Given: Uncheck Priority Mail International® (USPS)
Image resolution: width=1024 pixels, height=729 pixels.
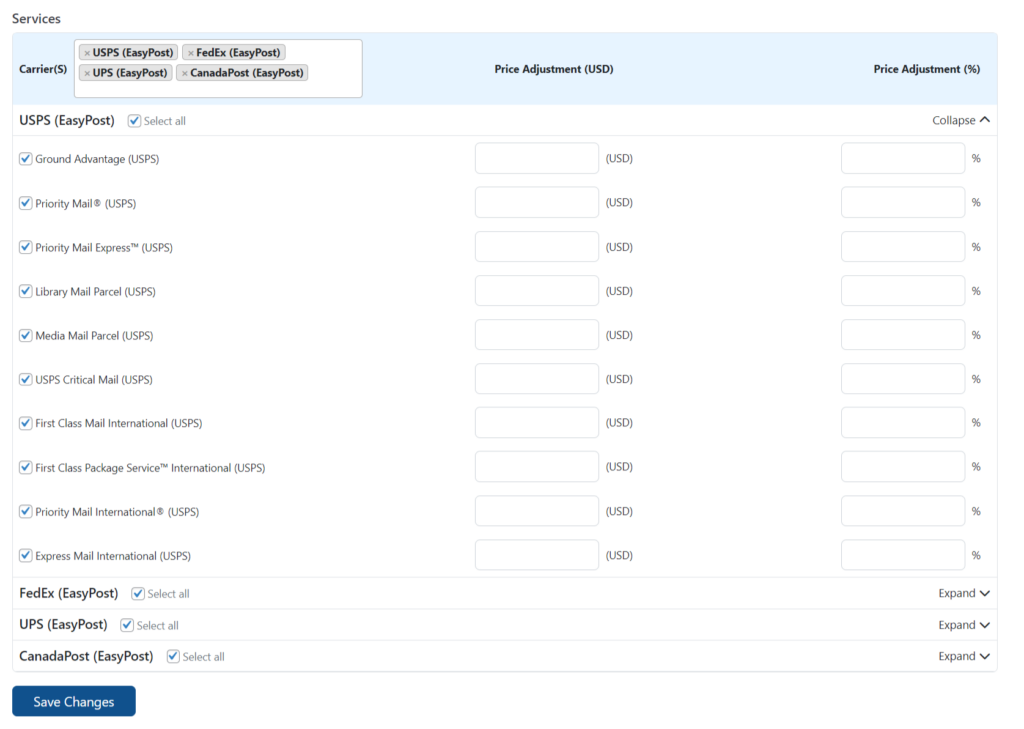Looking at the screenshot, I should click(25, 511).
